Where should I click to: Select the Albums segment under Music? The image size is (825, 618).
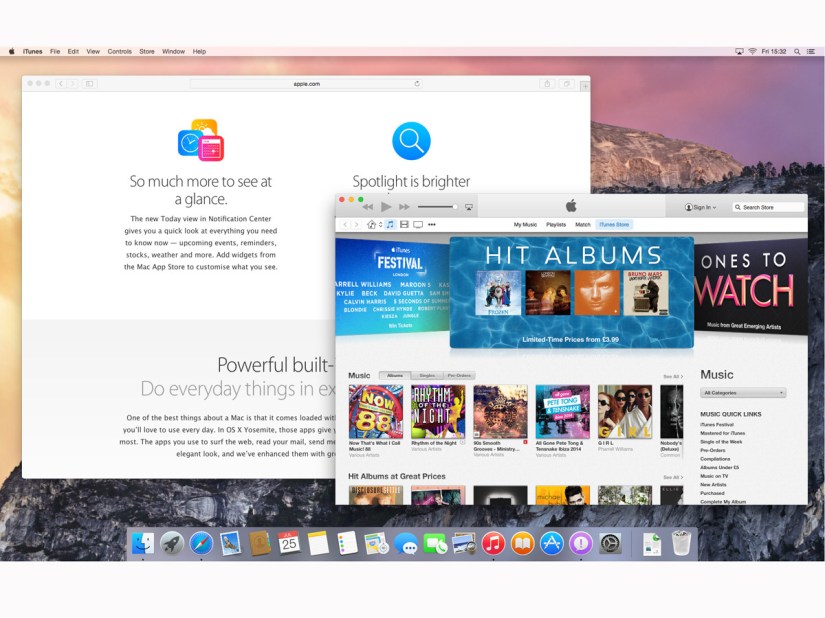(395, 376)
